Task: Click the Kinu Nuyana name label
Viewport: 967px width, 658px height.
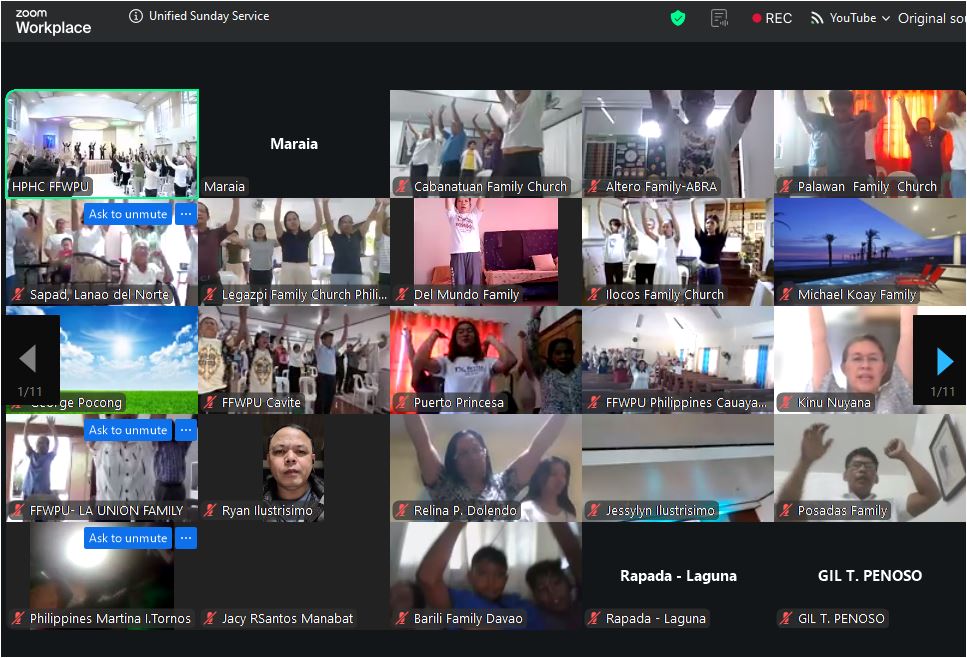Action: click(834, 403)
